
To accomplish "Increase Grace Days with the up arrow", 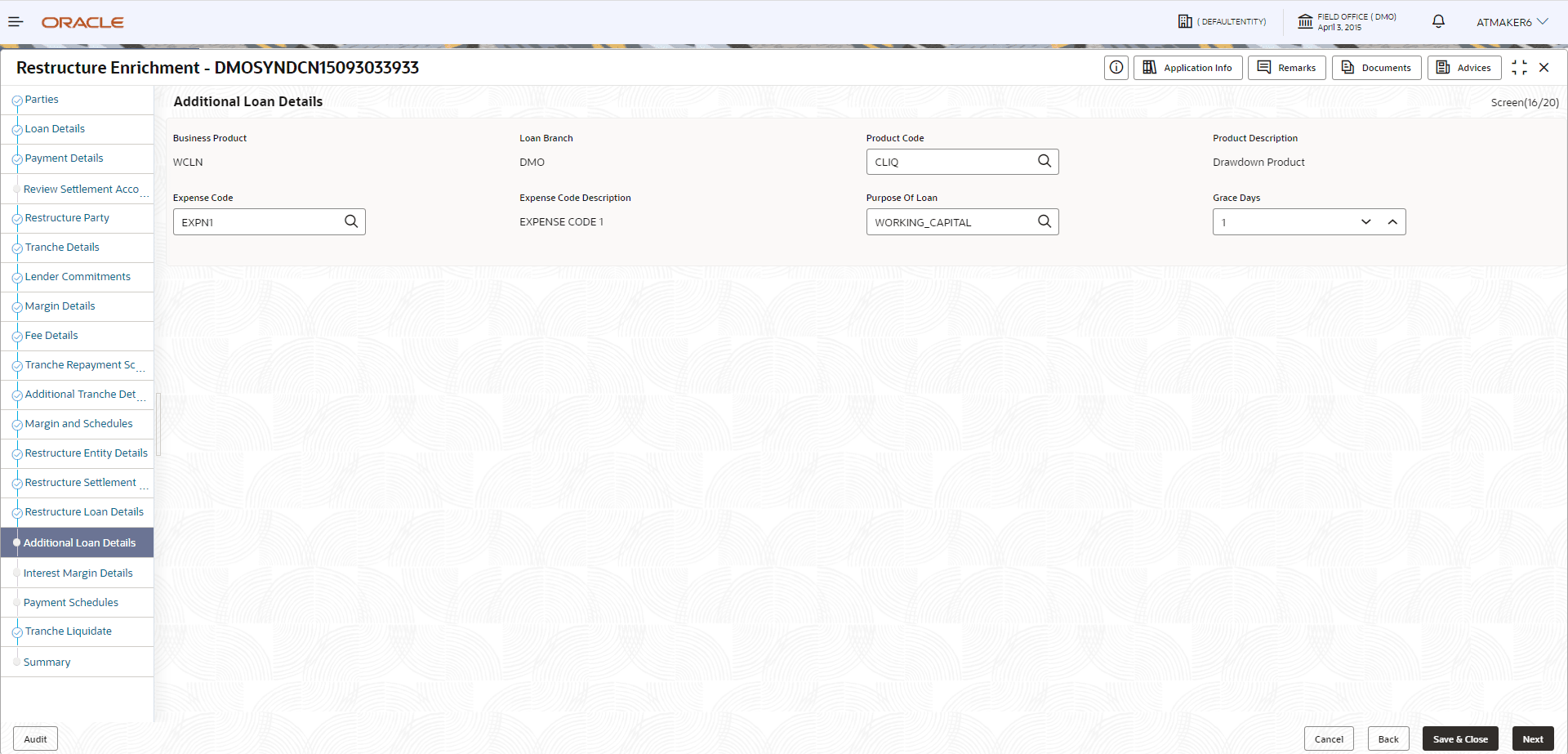I will tap(1392, 222).
